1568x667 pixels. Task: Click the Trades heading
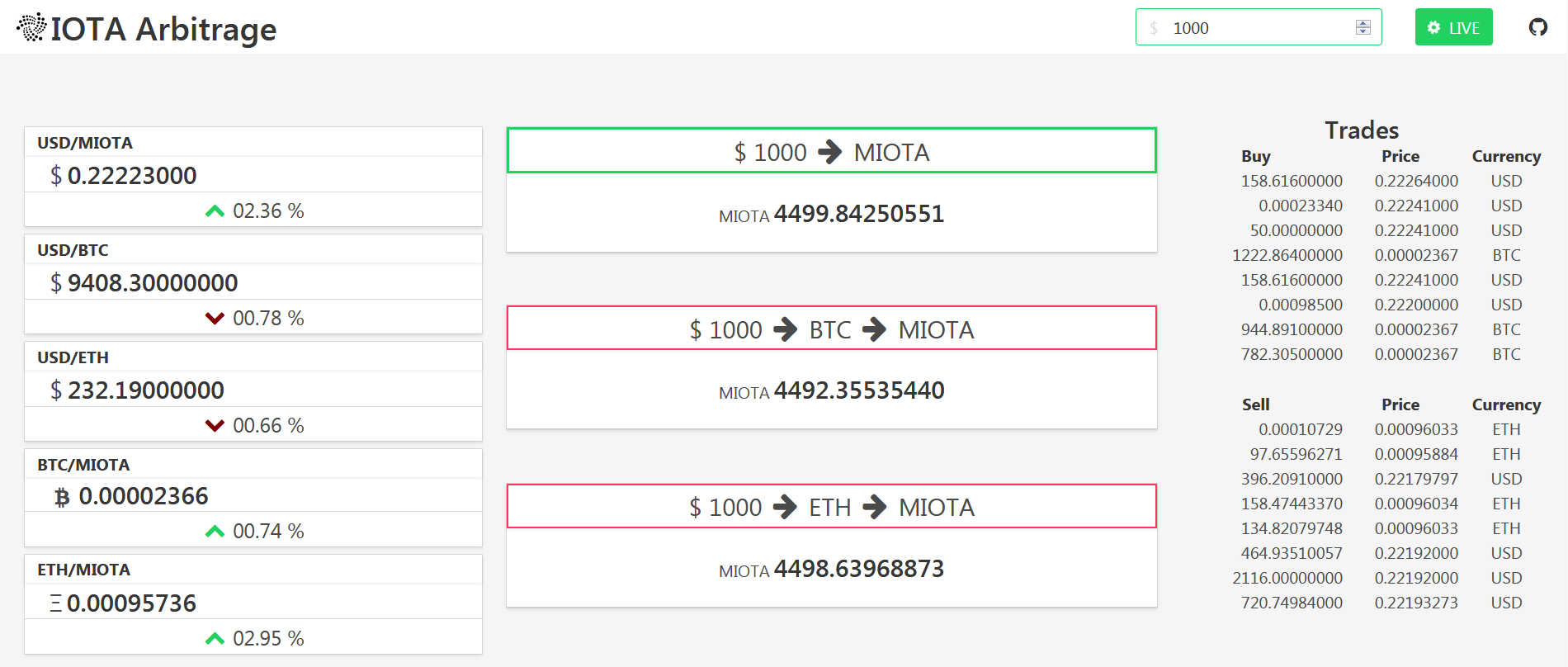pos(1362,130)
